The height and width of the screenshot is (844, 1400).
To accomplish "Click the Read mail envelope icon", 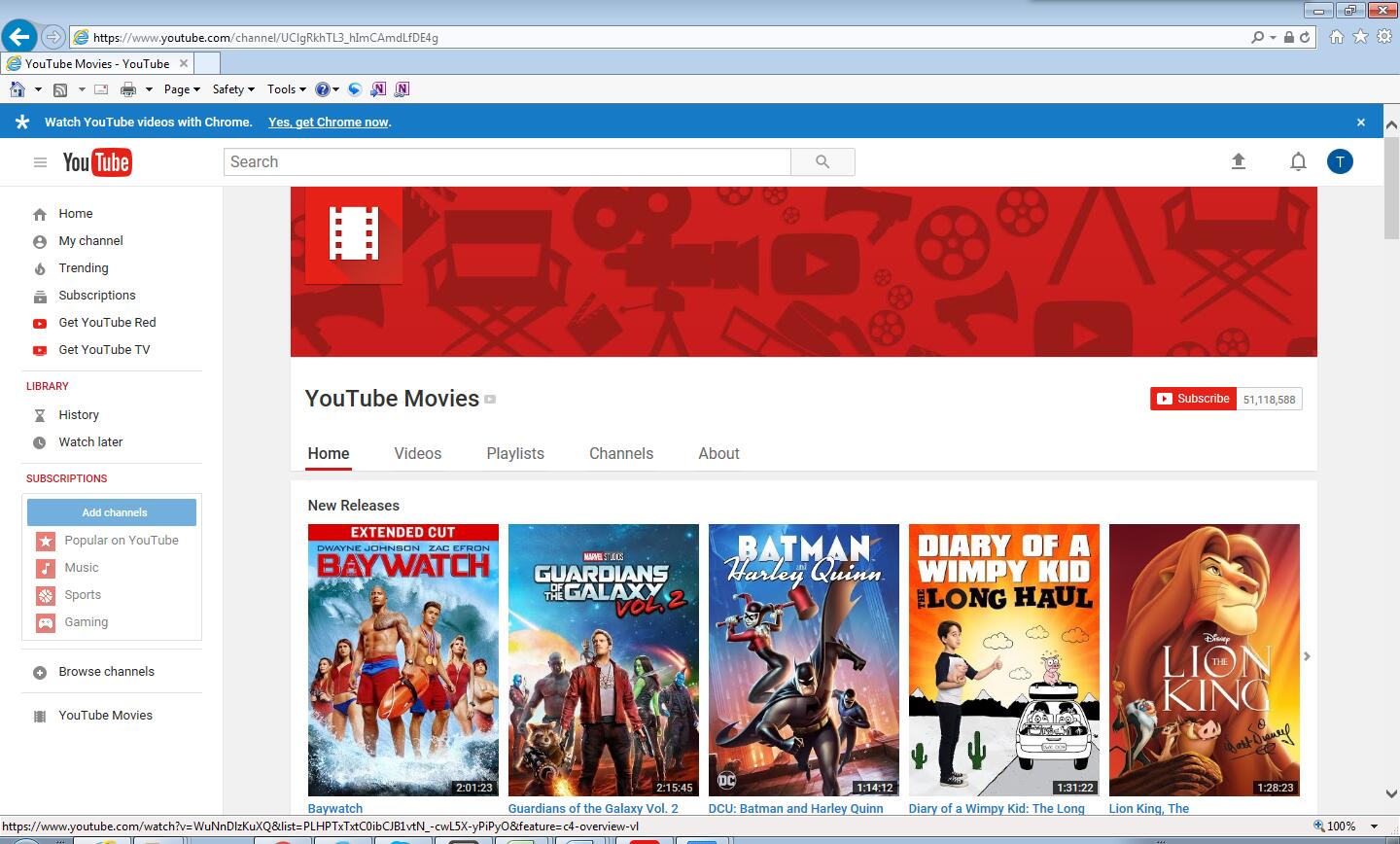I will [100, 89].
